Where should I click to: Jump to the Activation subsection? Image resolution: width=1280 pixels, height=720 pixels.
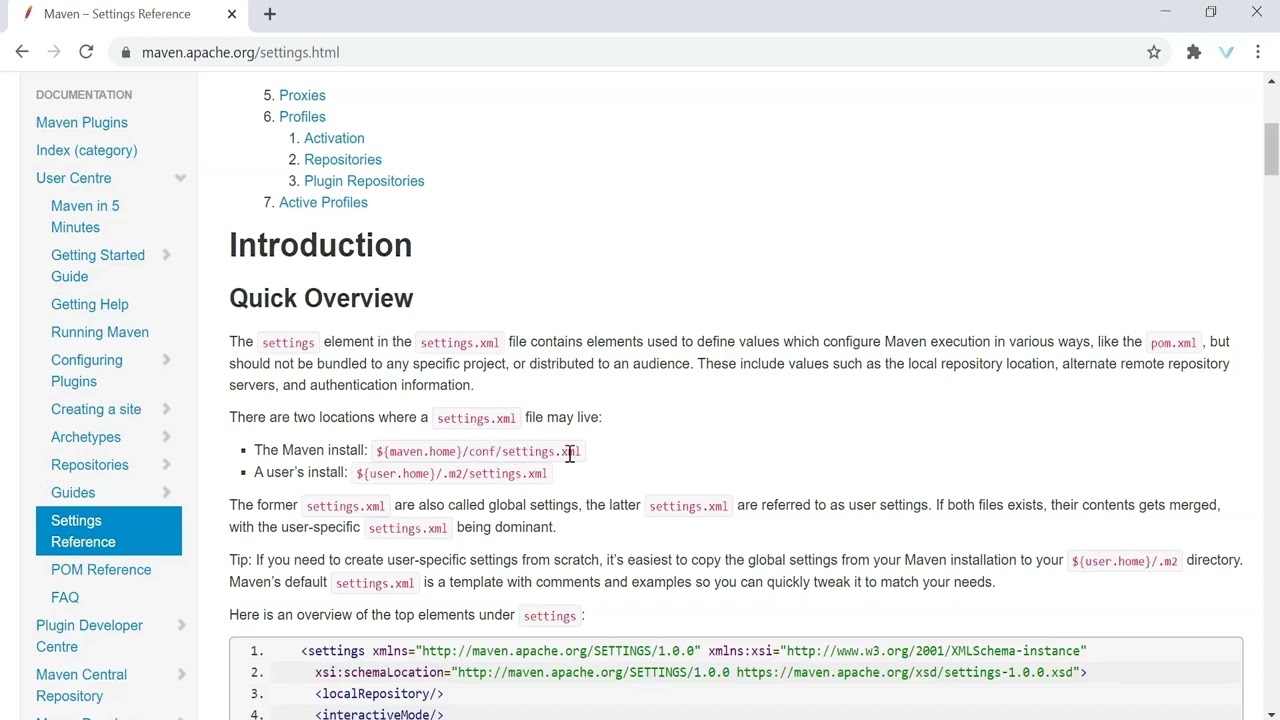point(334,138)
